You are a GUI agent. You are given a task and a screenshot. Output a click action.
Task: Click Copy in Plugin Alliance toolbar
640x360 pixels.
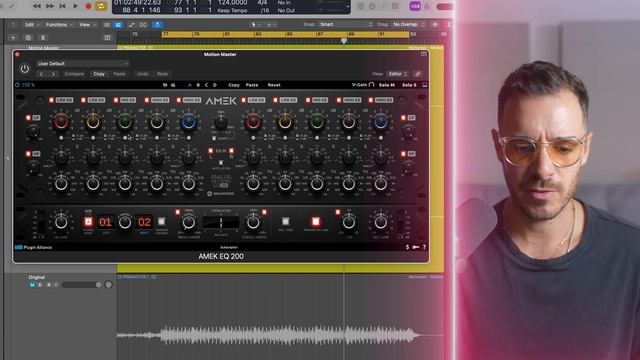[x=234, y=85]
